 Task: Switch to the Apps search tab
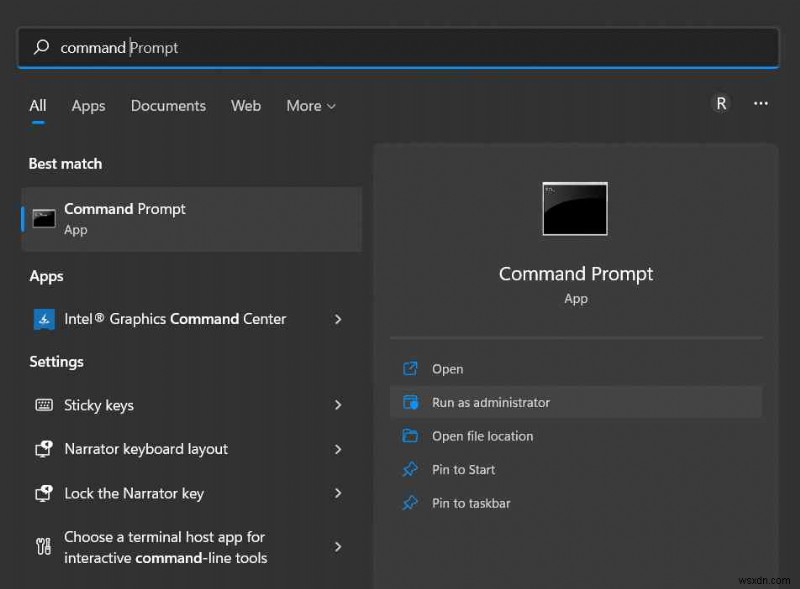tap(88, 105)
